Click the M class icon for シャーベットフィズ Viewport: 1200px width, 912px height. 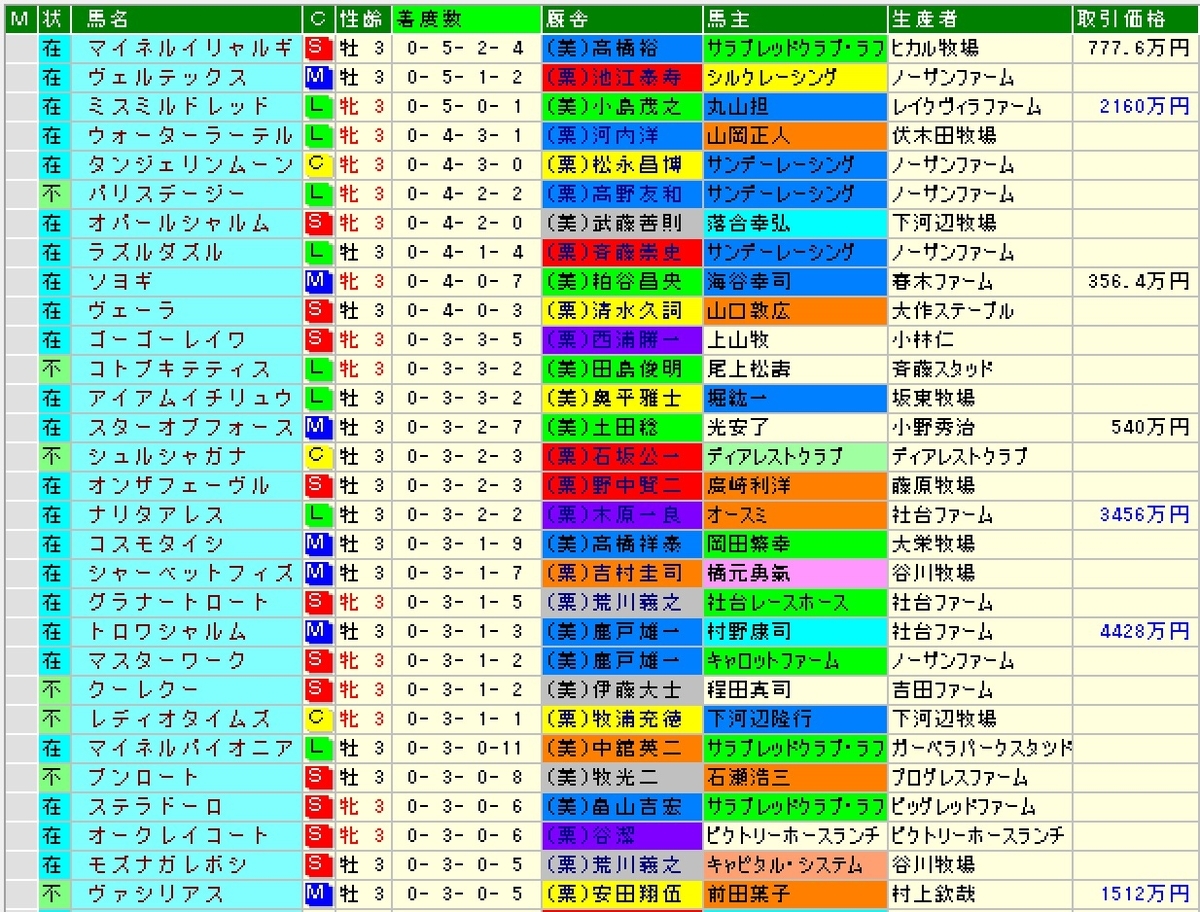tap(318, 572)
